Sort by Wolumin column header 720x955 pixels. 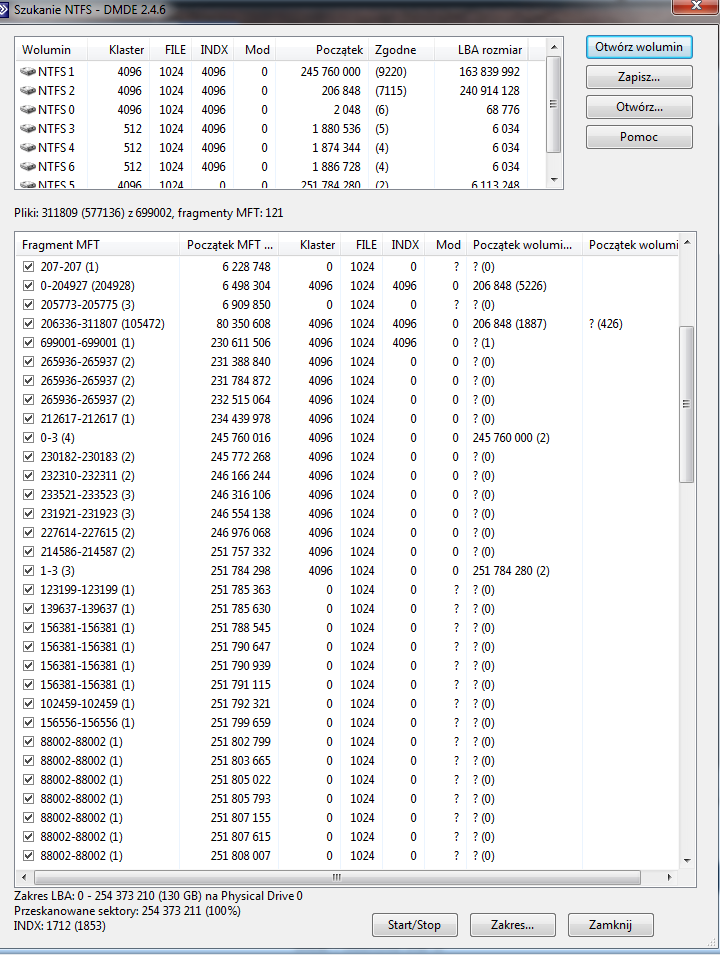point(51,50)
